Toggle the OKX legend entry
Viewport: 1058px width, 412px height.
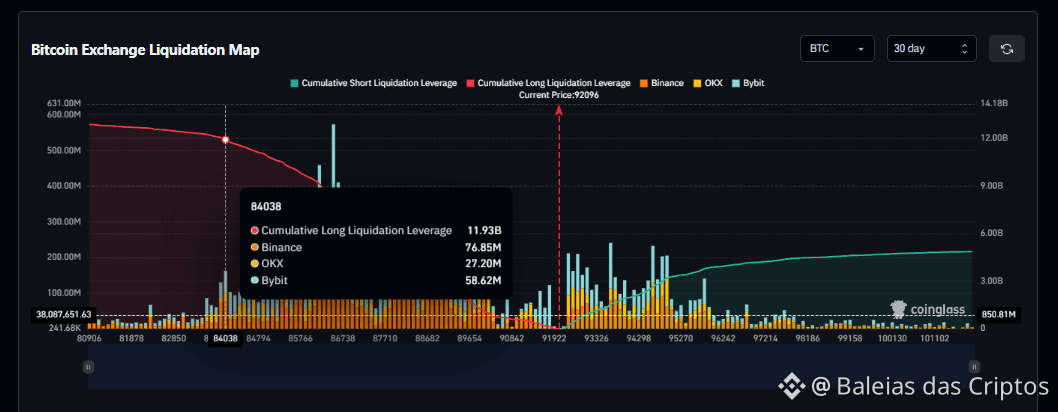coord(707,82)
